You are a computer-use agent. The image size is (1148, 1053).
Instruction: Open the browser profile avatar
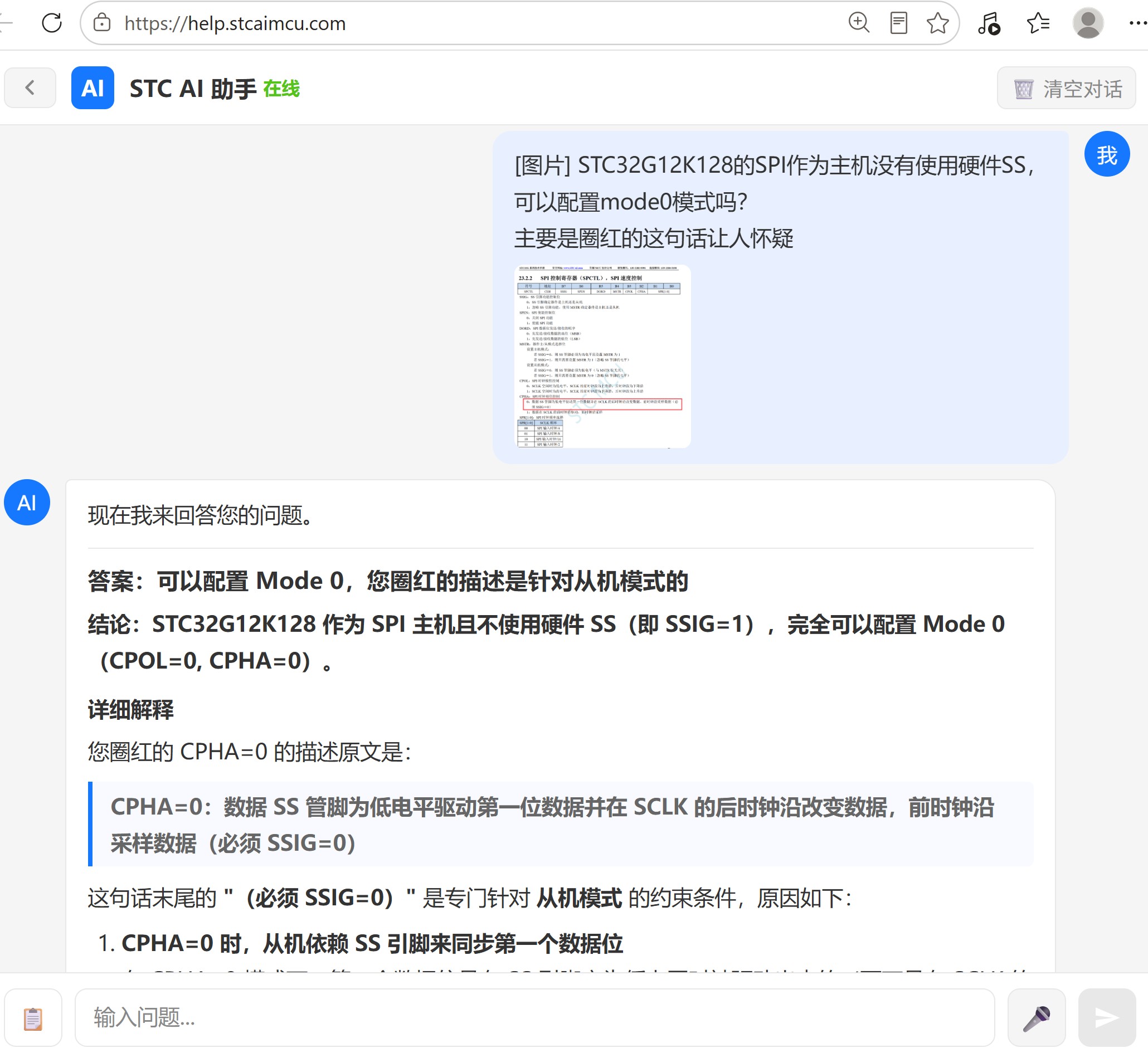1088,23
